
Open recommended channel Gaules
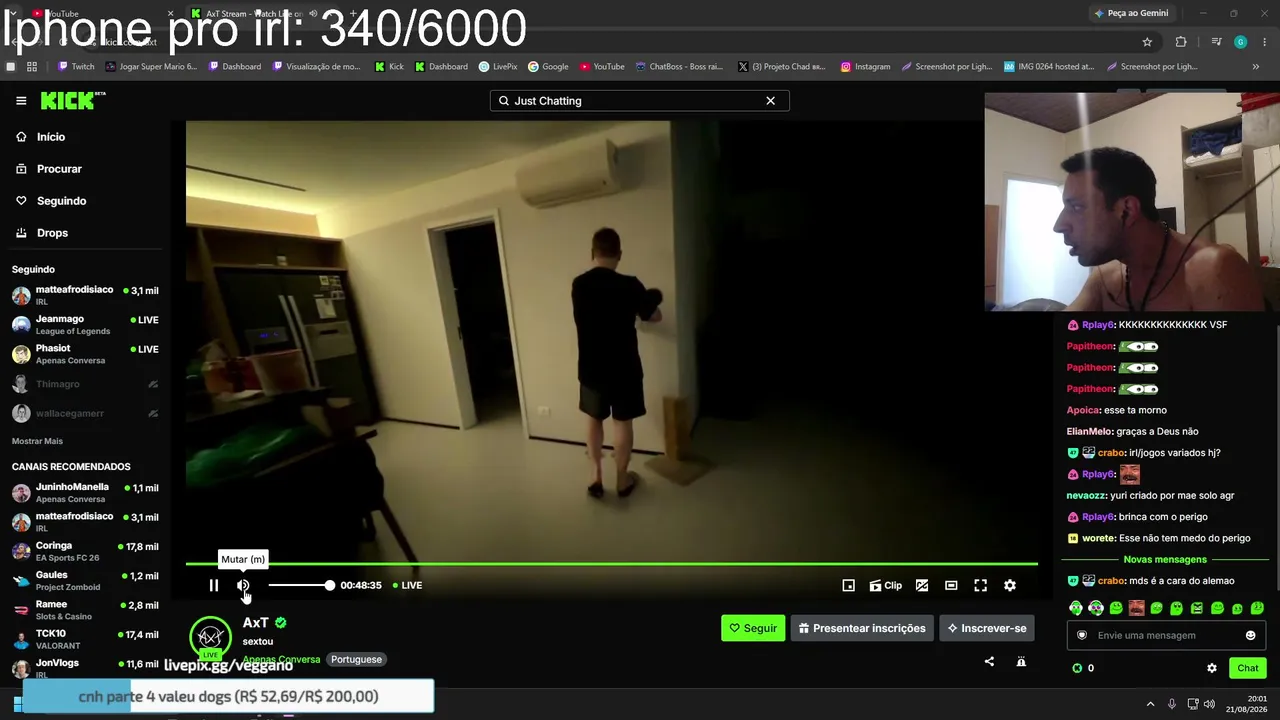pyautogui.click(x=85, y=580)
